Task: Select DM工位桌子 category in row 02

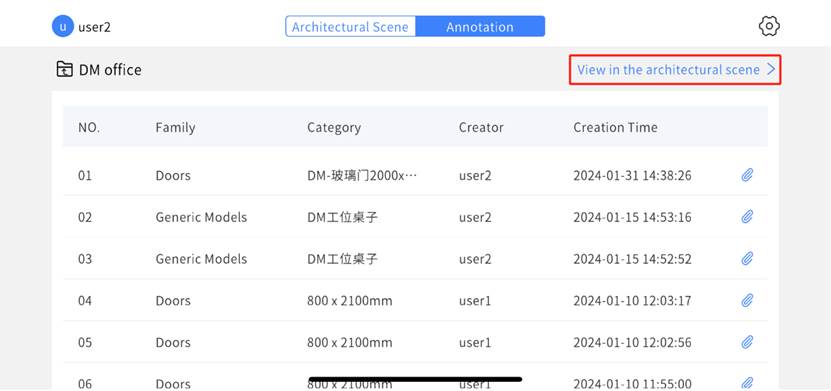Action: coord(342,217)
